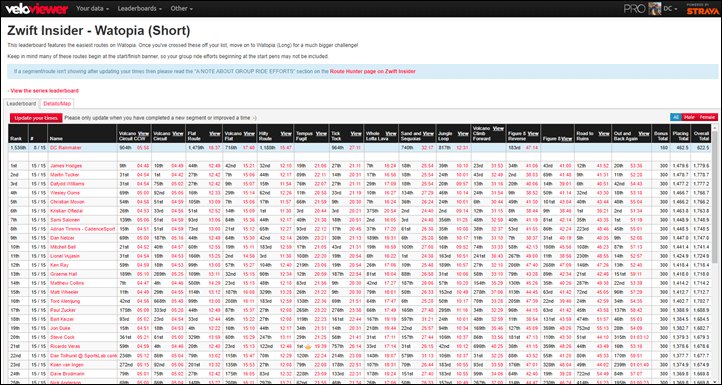Click View link for Sand and Sequoias

point(428,134)
